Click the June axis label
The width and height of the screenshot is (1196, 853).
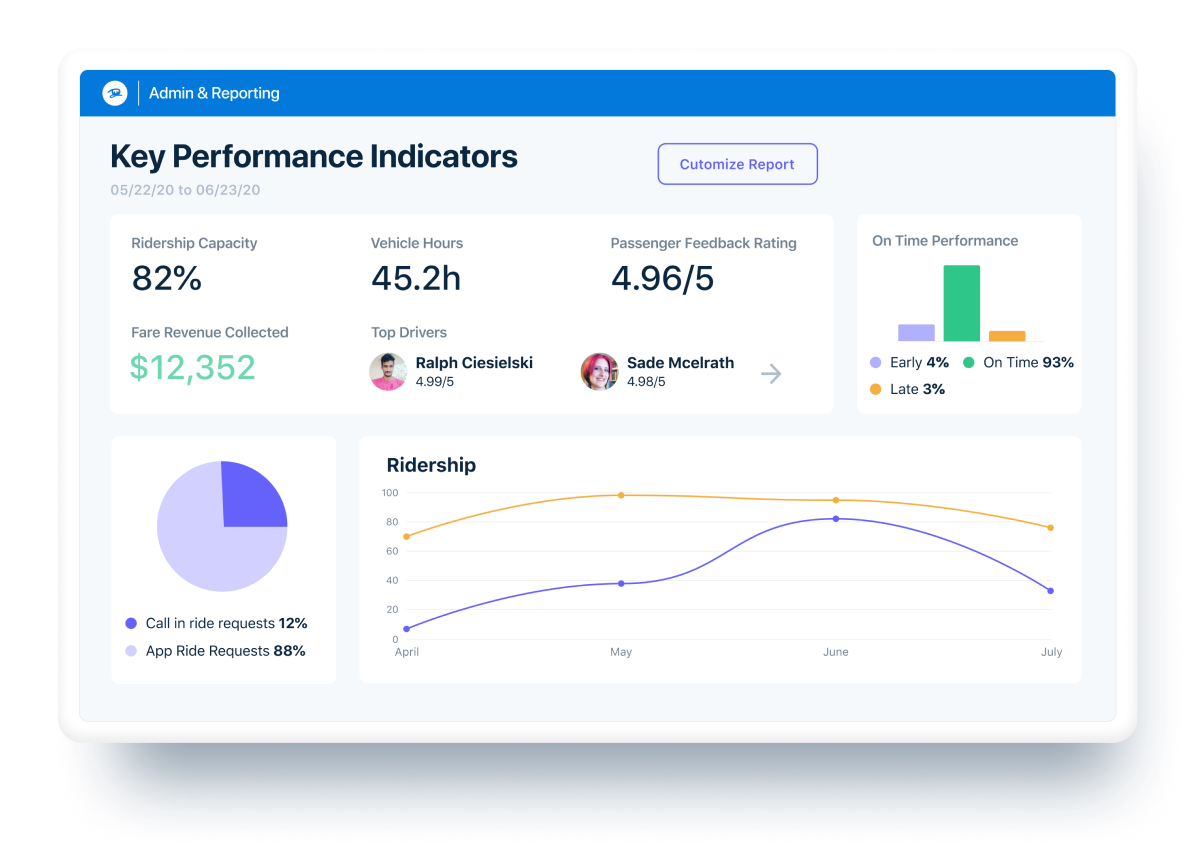pos(836,652)
